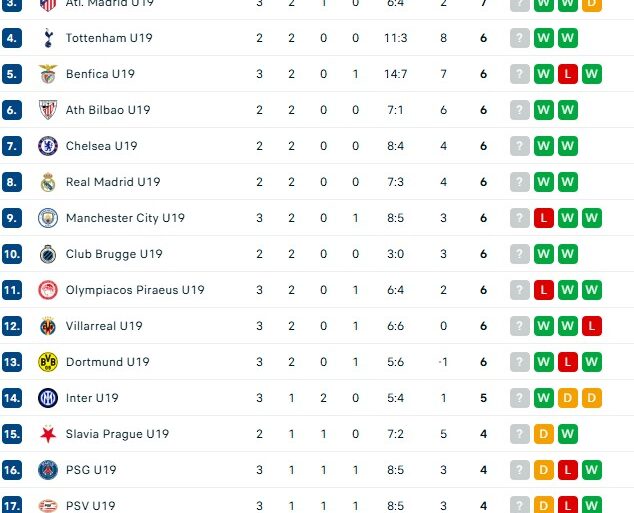The height and width of the screenshot is (513, 634).
Task: Click the Benfica U19 club crest
Action: (x=48, y=74)
